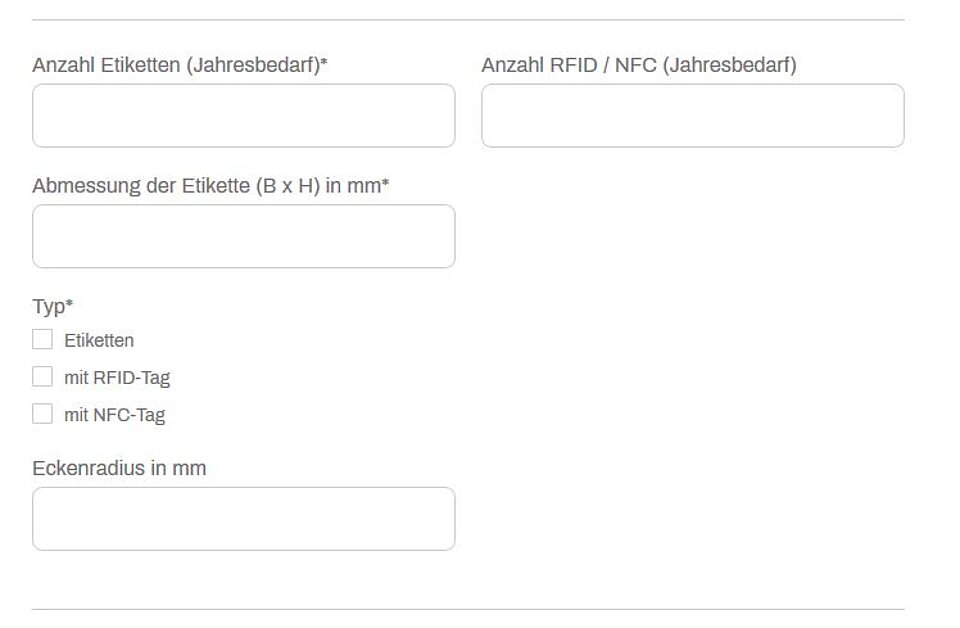Click the Anzahl RFID / NFC (Jahresbedarf) label

pos(639,66)
